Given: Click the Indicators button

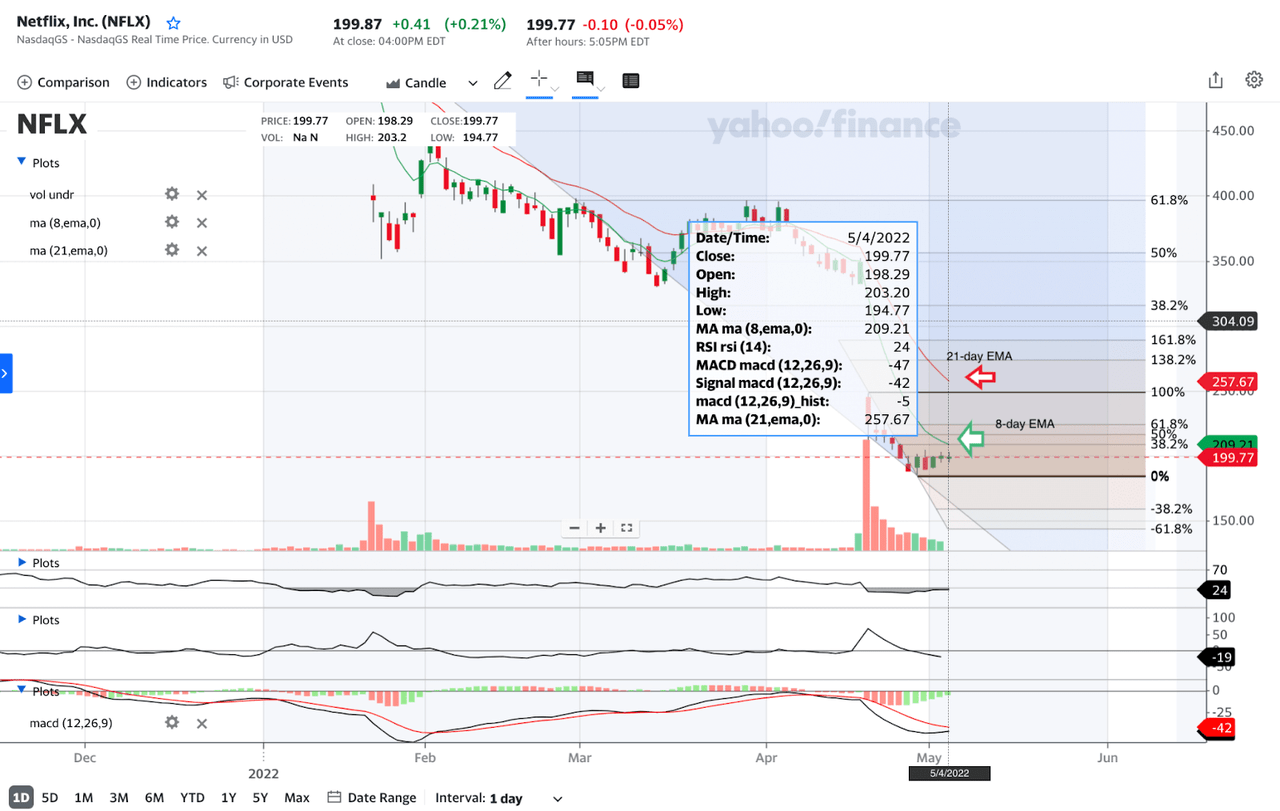Looking at the screenshot, I should [166, 82].
